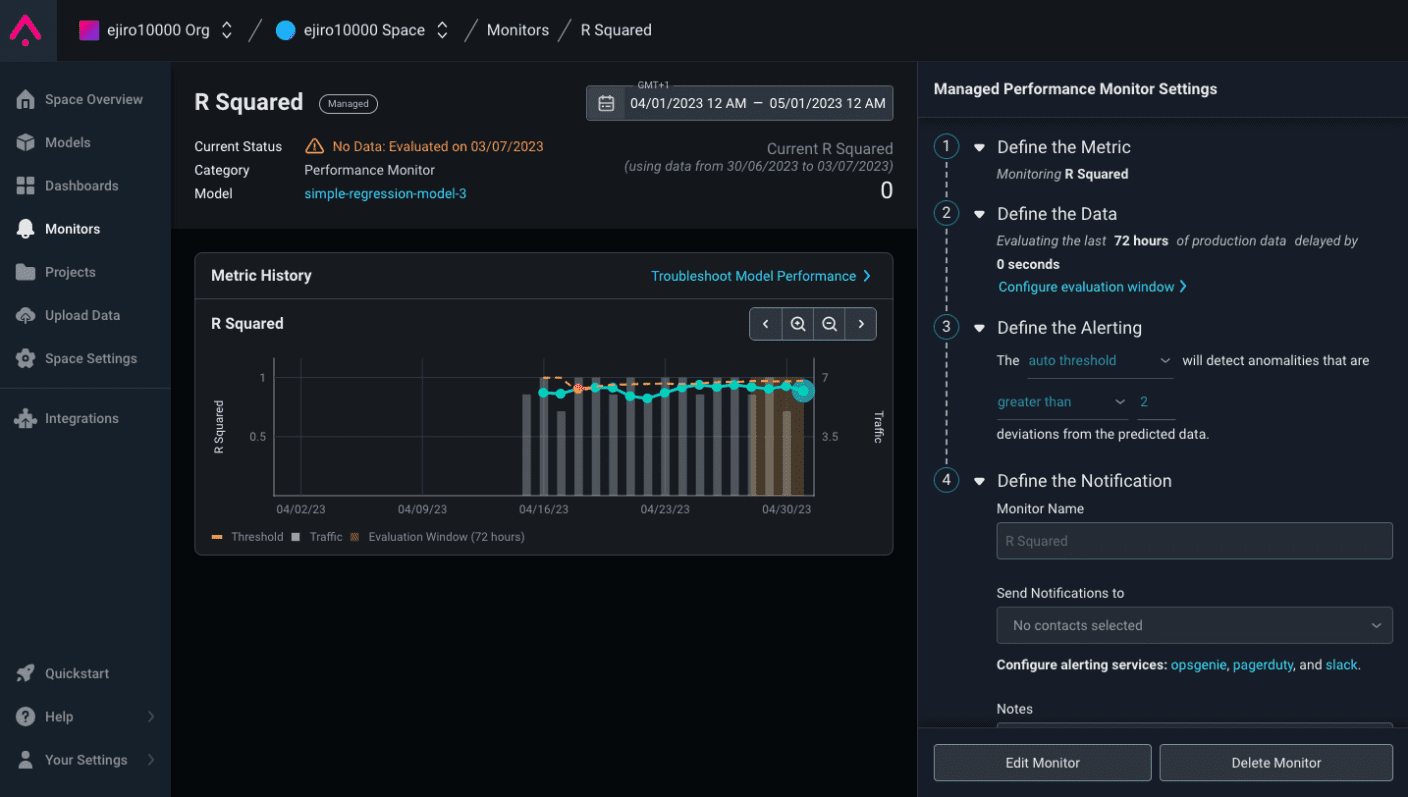Click the Edit Monitor button
The height and width of the screenshot is (797, 1408).
[x=1042, y=762]
